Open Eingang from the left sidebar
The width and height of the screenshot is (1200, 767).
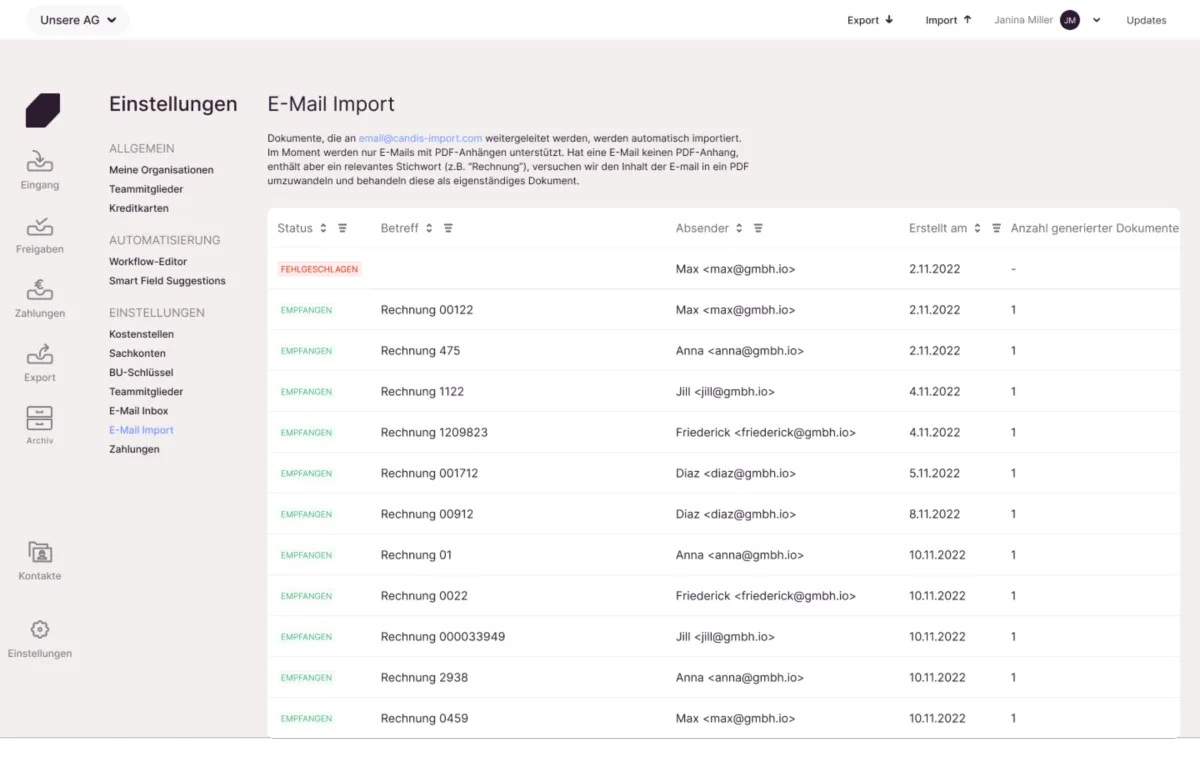click(40, 161)
